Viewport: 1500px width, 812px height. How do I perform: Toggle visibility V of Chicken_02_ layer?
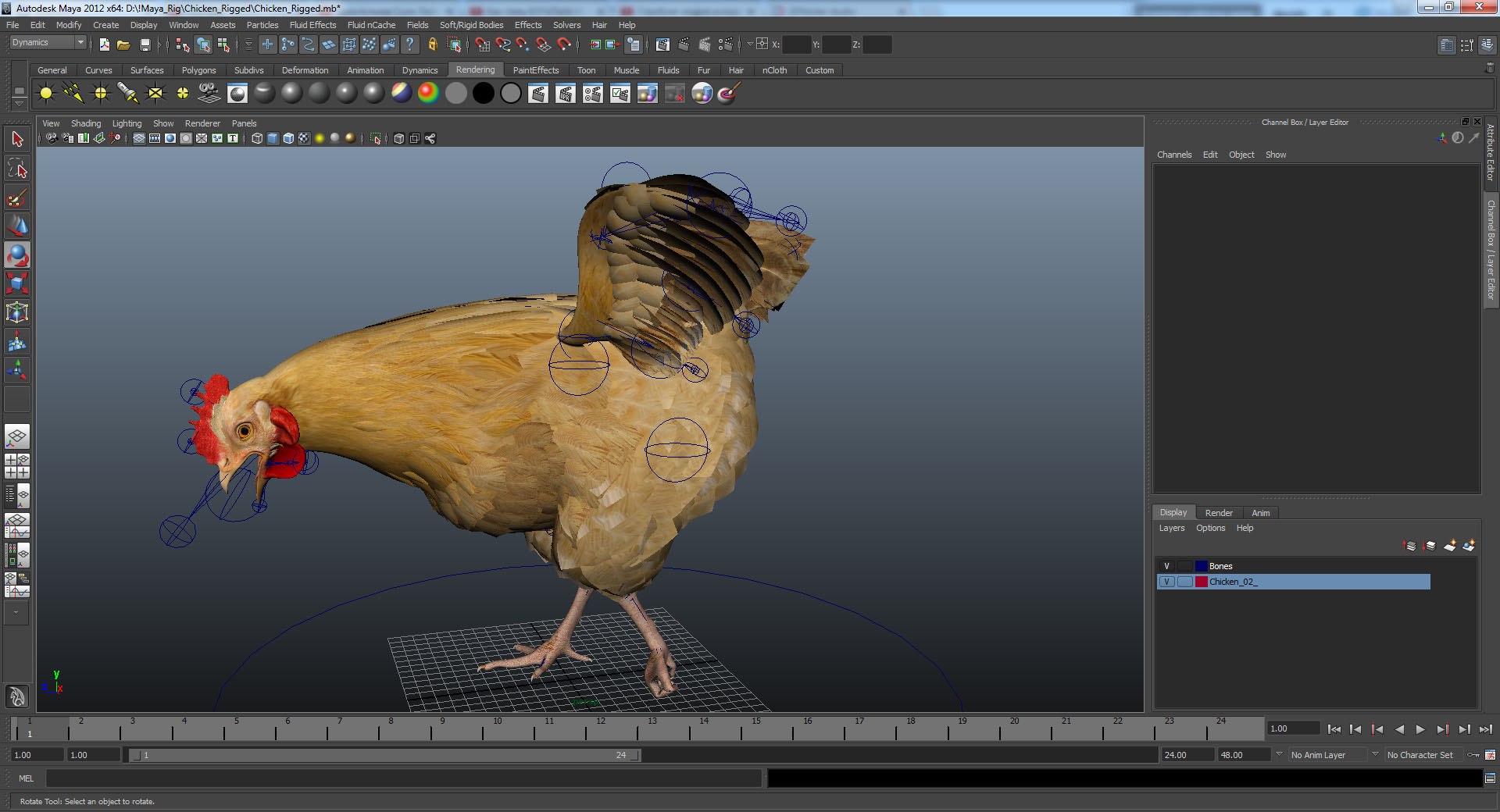(x=1166, y=582)
